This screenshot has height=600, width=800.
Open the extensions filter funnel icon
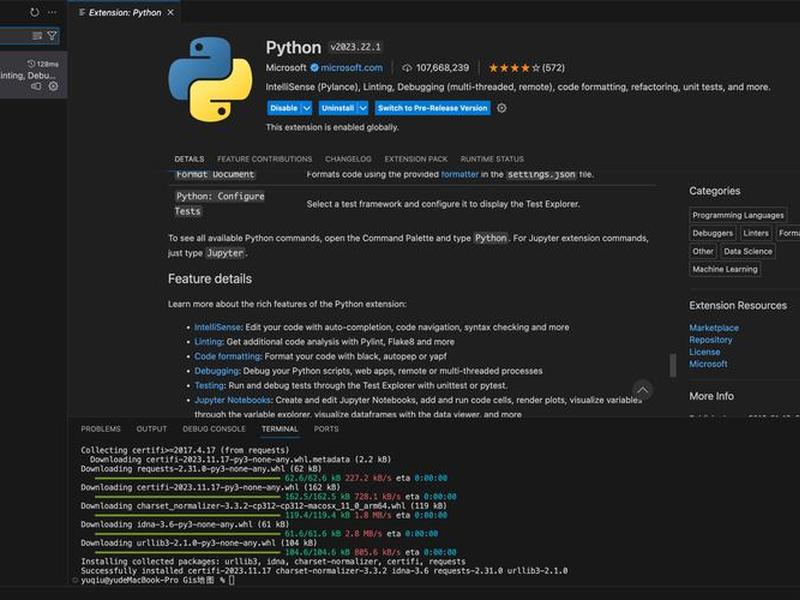tap(52, 36)
